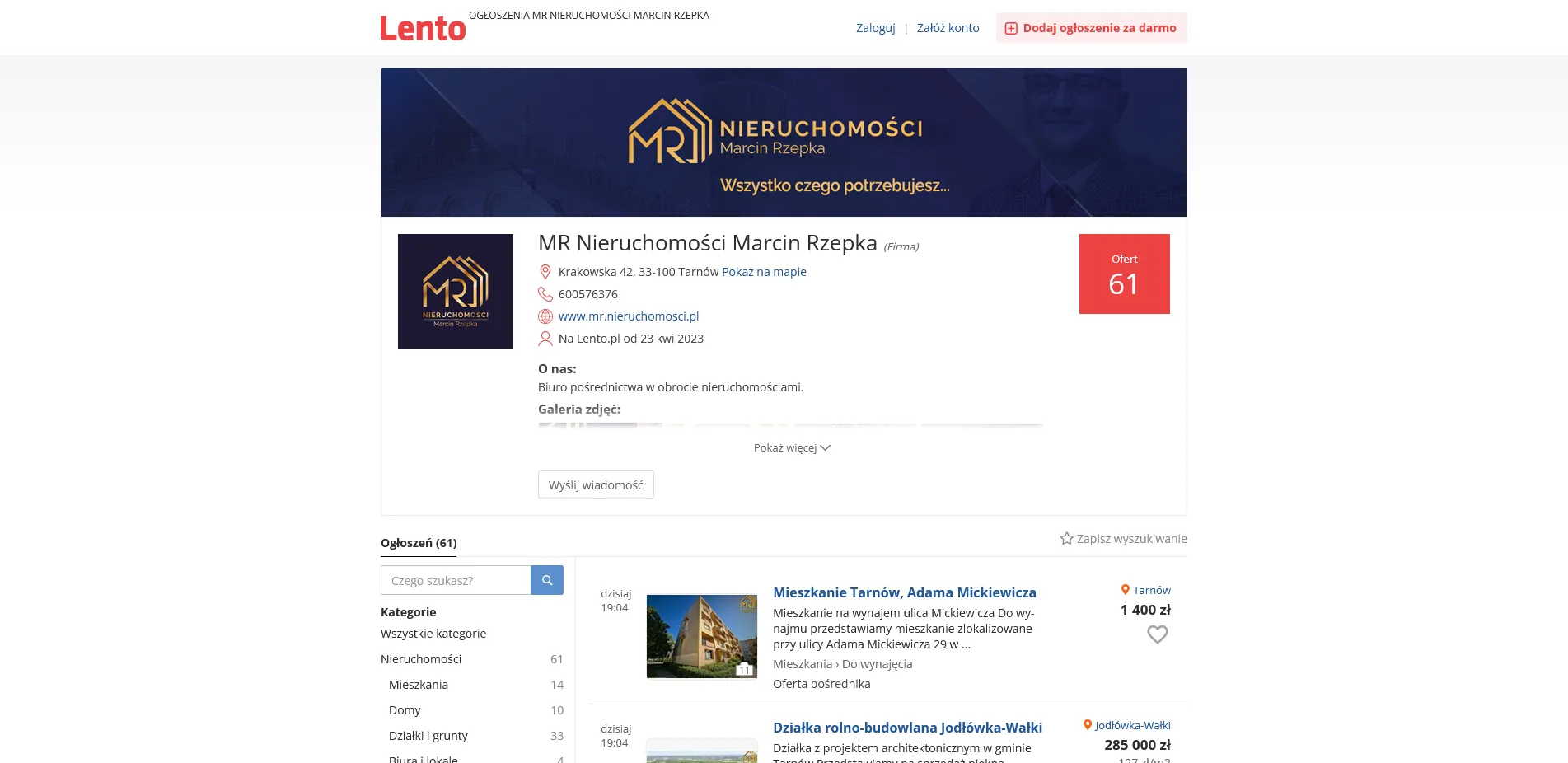Click the Jodłówka-Wałki location link
The image size is (1568, 763).
coord(1133,725)
